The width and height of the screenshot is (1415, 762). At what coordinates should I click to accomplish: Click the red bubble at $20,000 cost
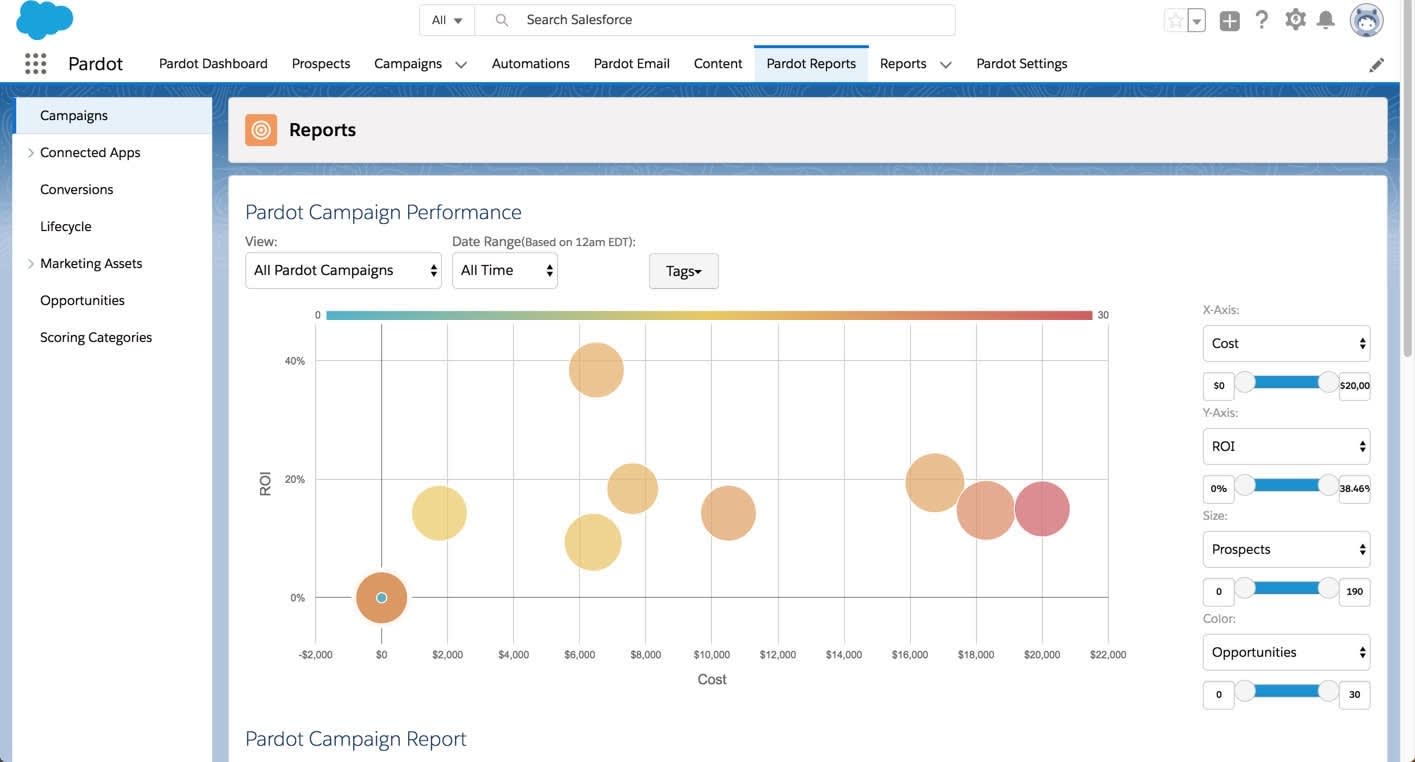point(1042,509)
